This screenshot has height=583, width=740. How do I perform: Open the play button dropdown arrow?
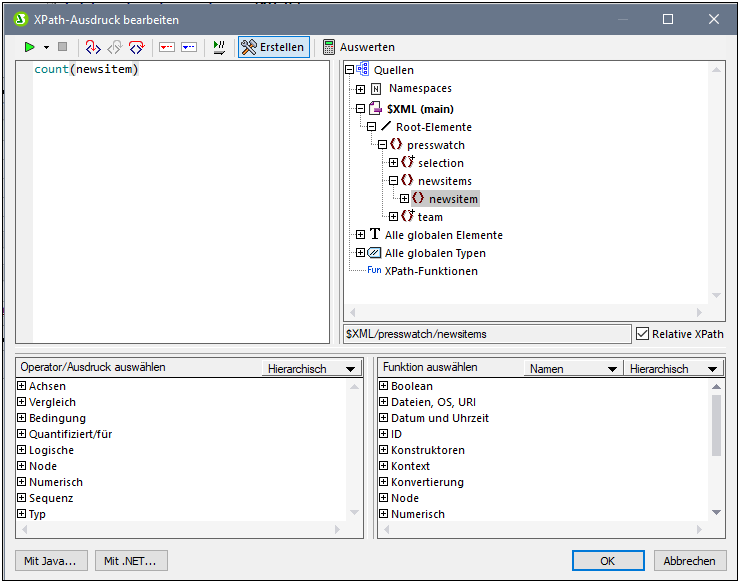pyautogui.click(x=46, y=47)
